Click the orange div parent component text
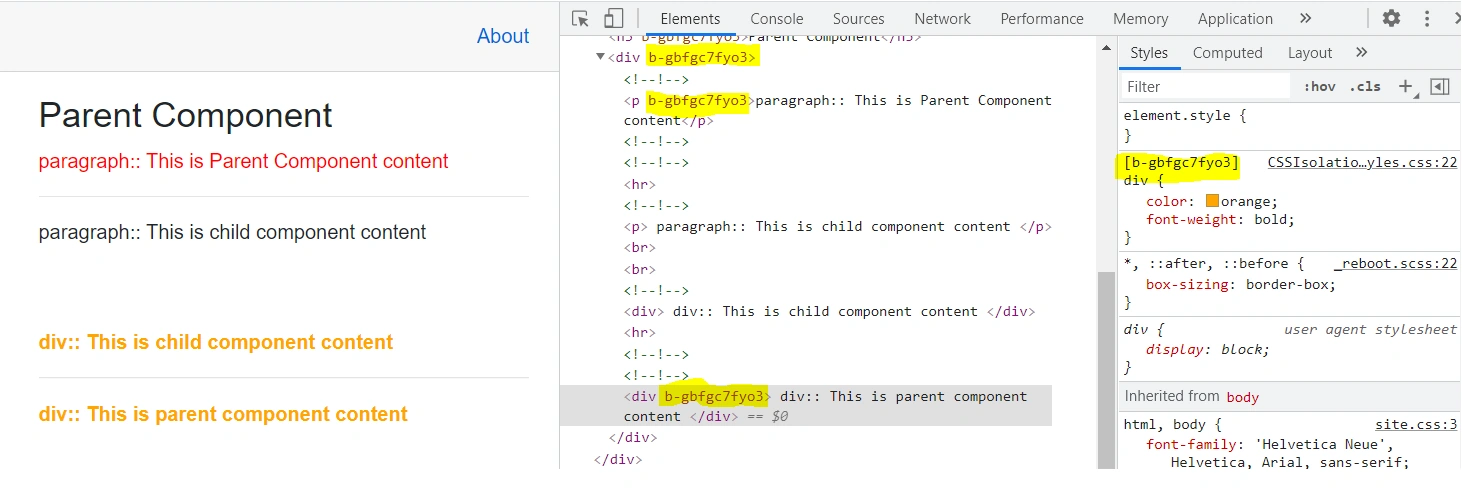This screenshot has height=494, width=1462. click(223, 414)
